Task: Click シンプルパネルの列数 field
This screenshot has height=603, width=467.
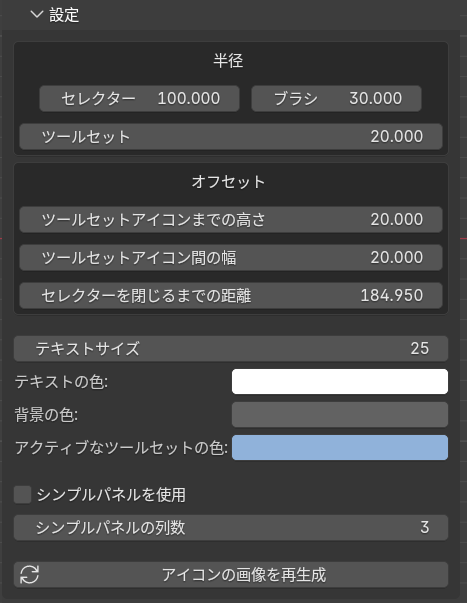Action: pos(231,527)
